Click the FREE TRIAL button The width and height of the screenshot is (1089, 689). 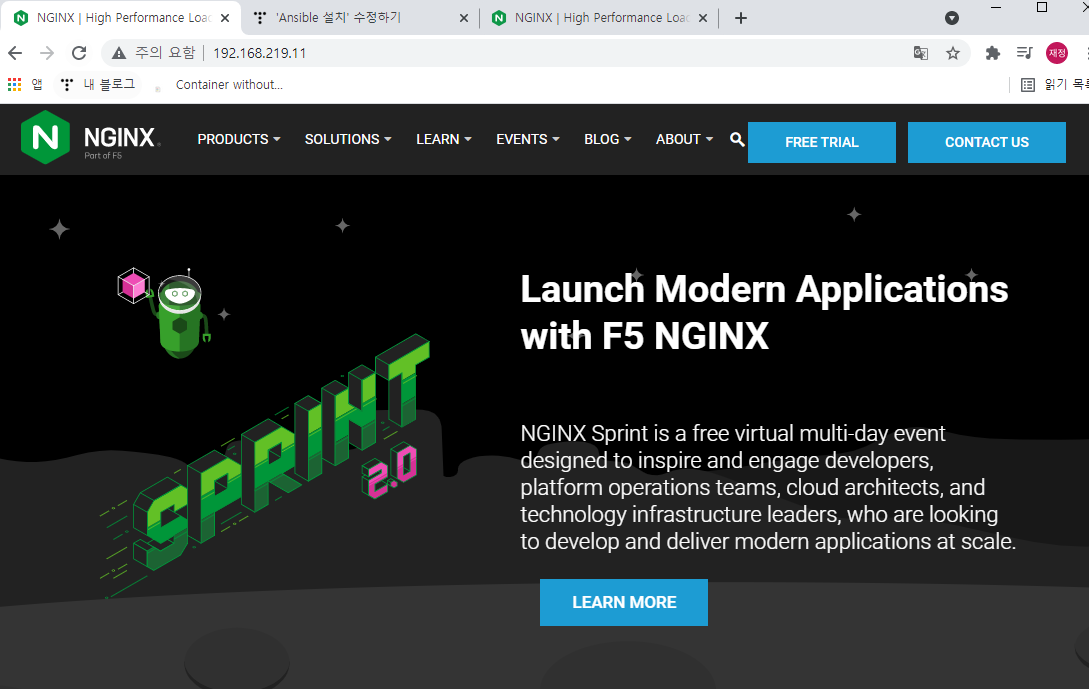822,142
